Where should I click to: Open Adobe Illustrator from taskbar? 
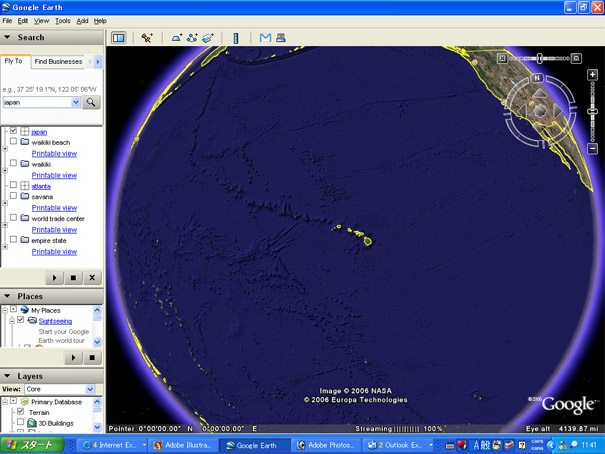click(x=184, y=445)
